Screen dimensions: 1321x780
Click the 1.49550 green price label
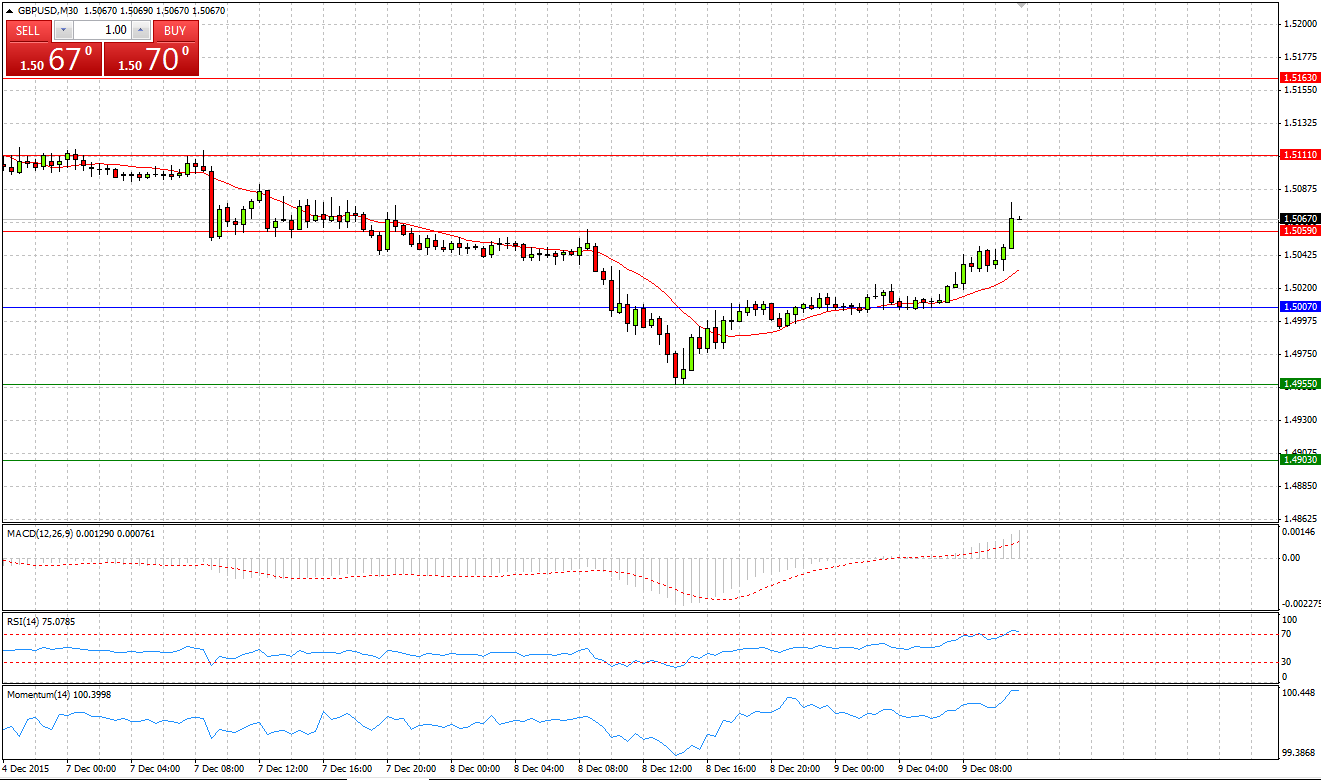click(1300, 384)
